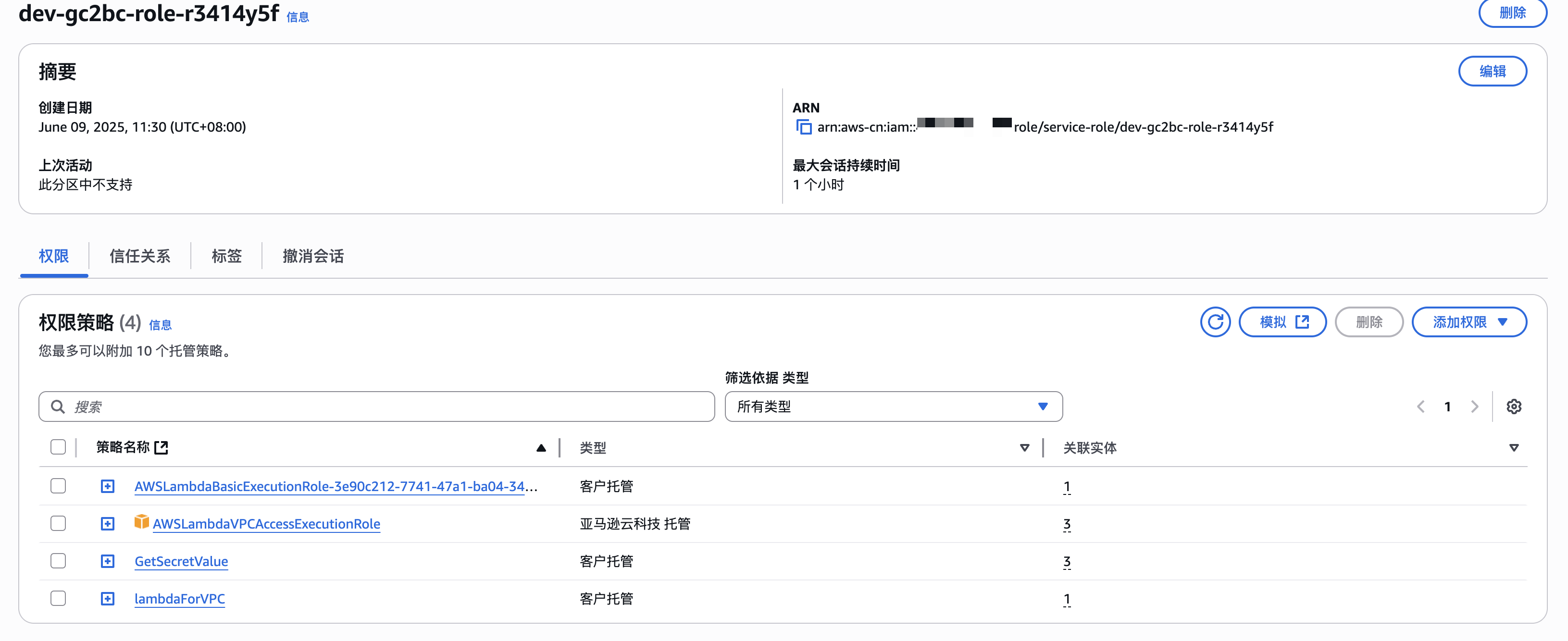This screenshot has width=1568, height=641.
Task: Expand the AWSLambdaVPCAccessExecutionRole policy row
Action: [x=108, y=523]
